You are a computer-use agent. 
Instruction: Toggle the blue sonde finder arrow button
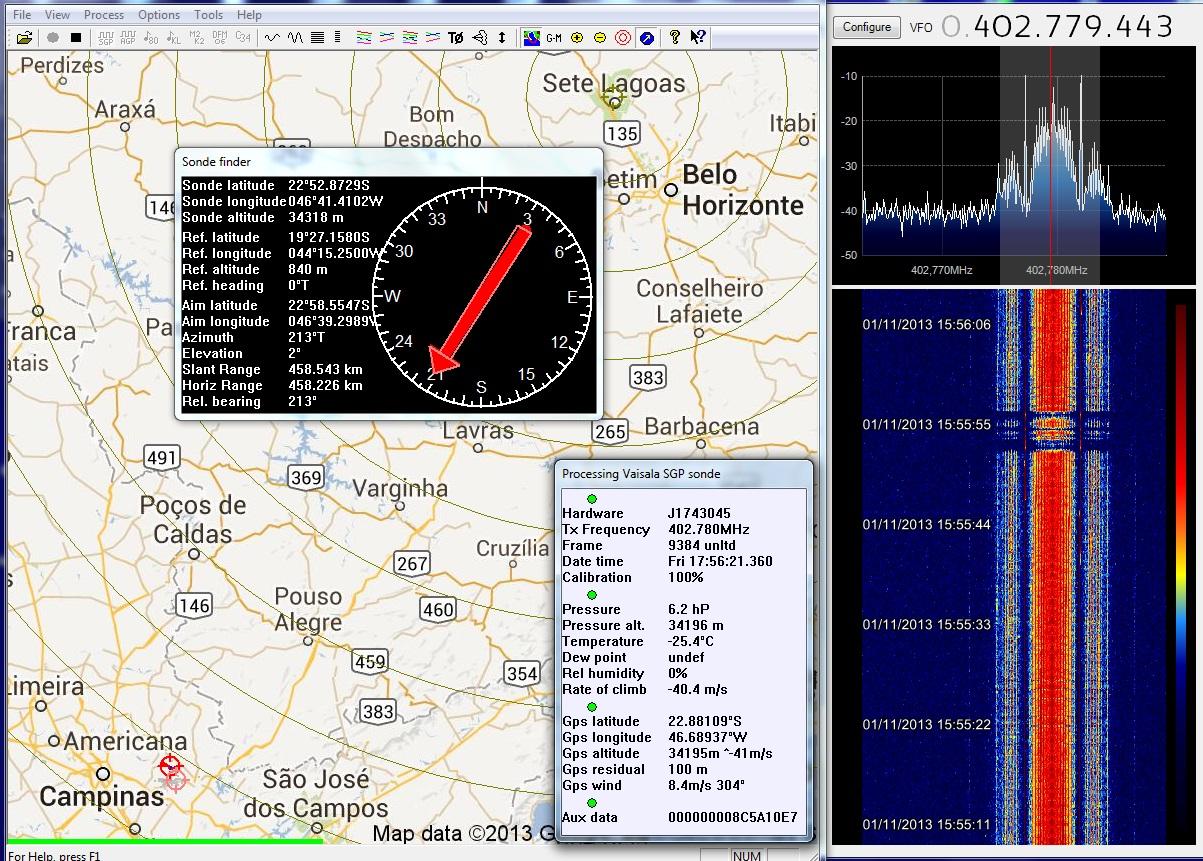(x=647, y=38)
